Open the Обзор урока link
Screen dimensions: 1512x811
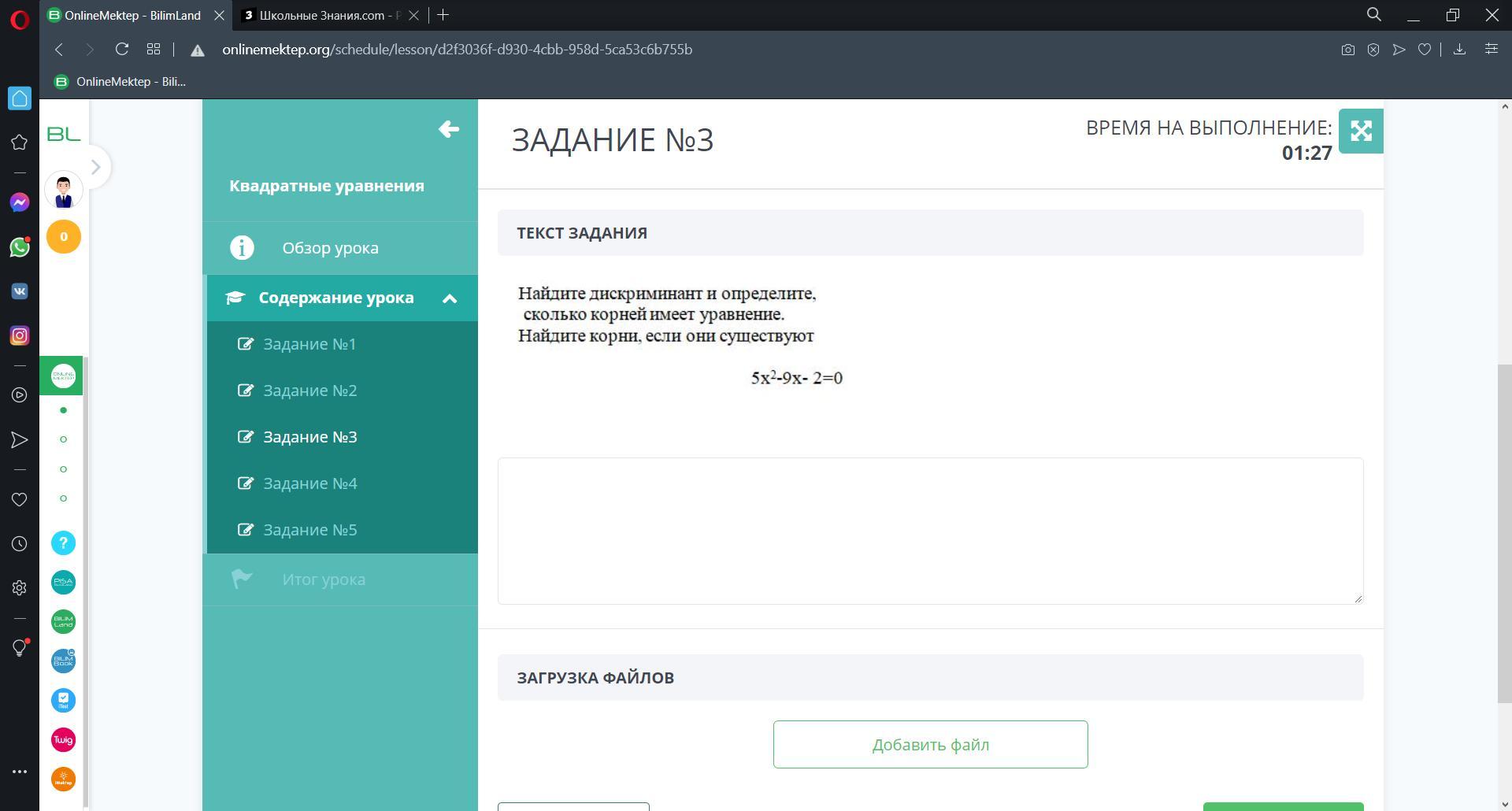pyautogui.click(x=330, y=248)
